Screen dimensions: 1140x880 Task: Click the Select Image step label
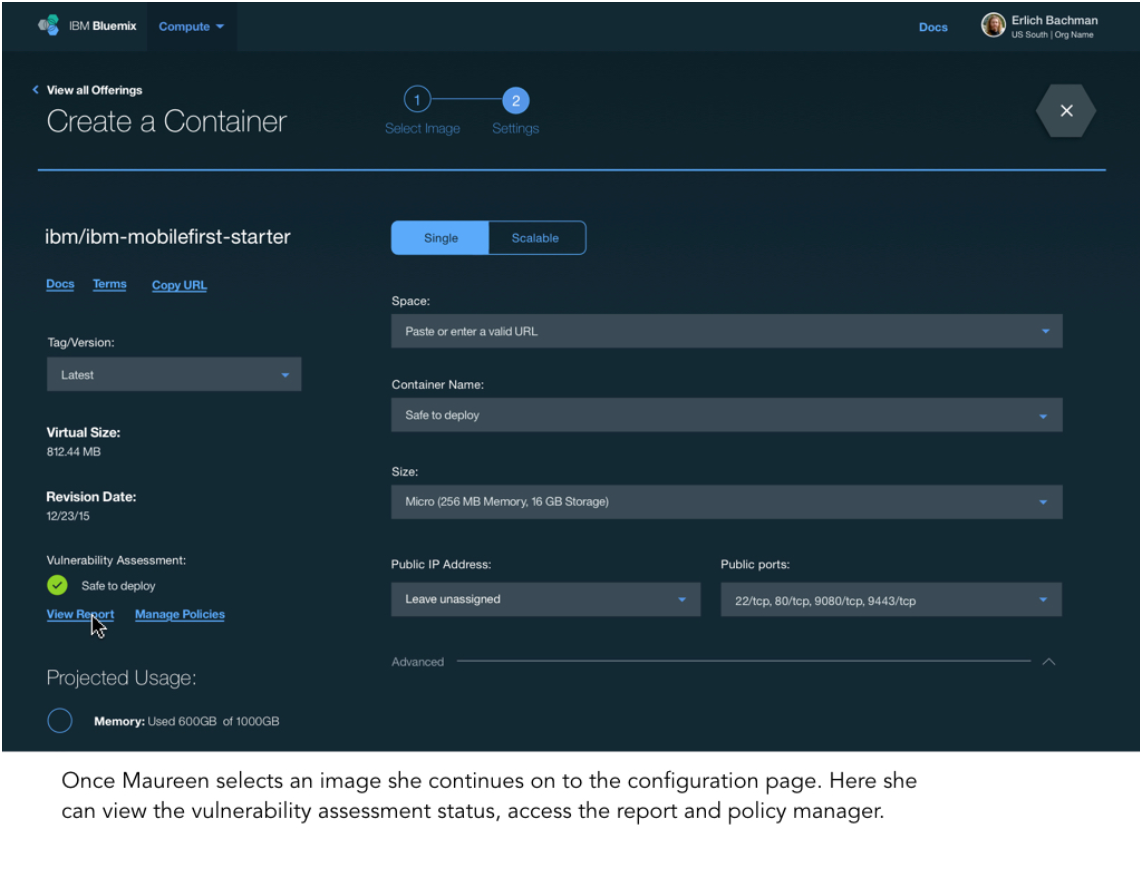point(422,128)
